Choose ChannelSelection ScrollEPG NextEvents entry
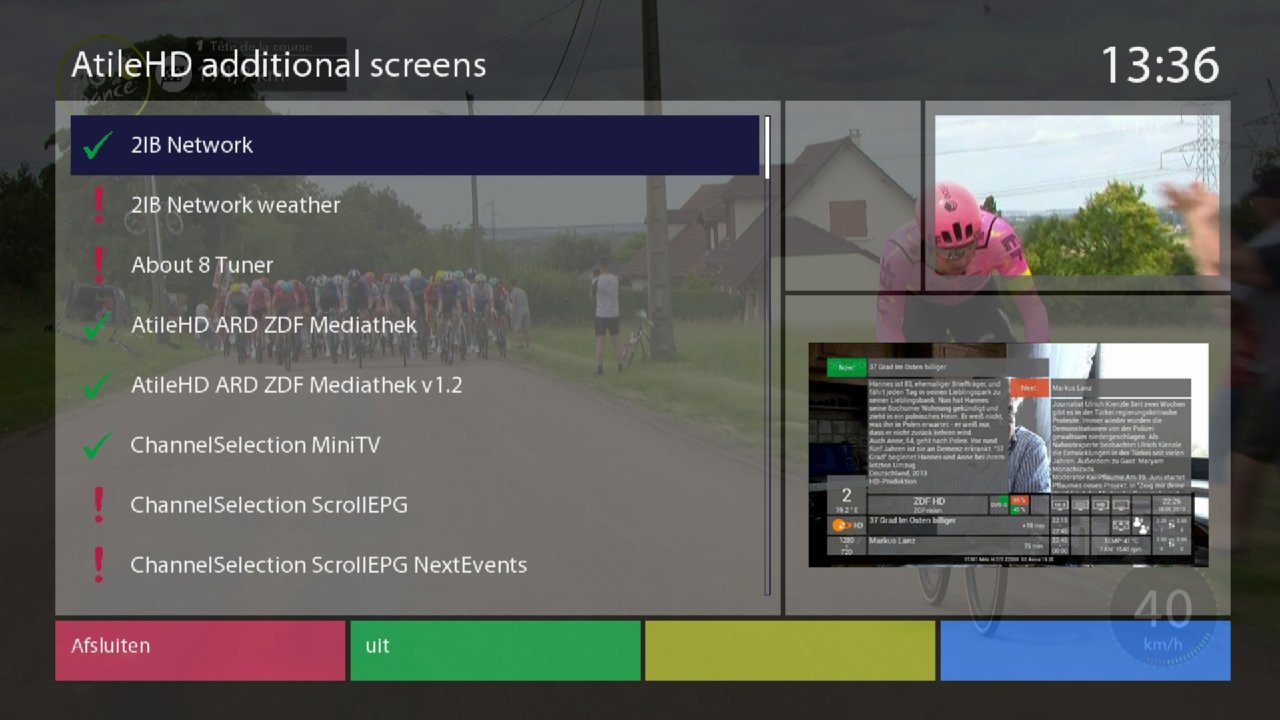 coord(328,565)
